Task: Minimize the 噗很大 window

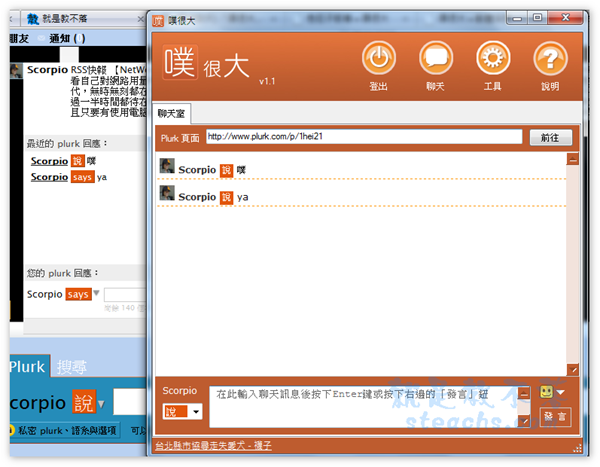Action: pyautogui.click(x=517, y=18)
